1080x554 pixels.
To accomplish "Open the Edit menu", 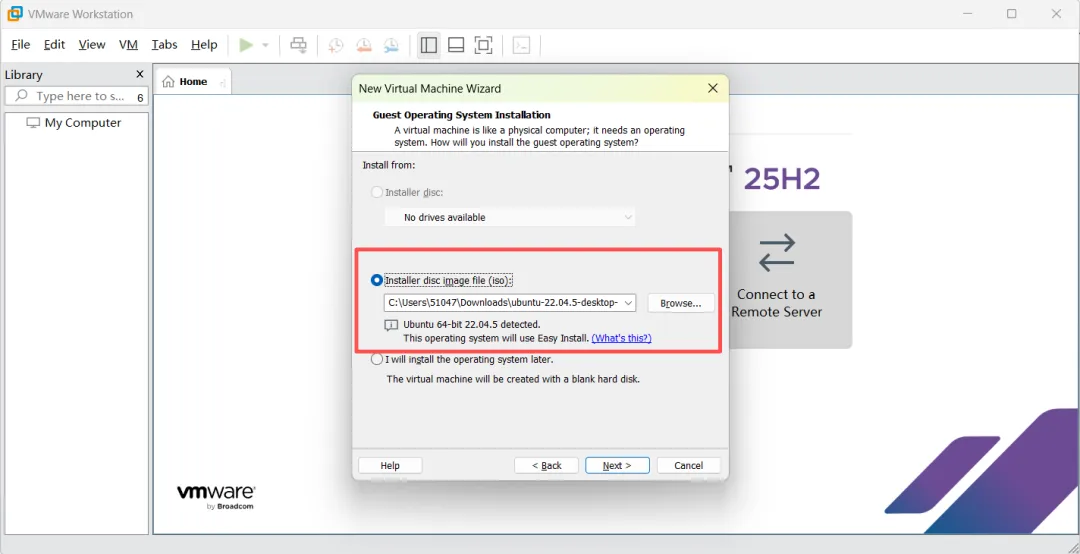I will [54, 45].
